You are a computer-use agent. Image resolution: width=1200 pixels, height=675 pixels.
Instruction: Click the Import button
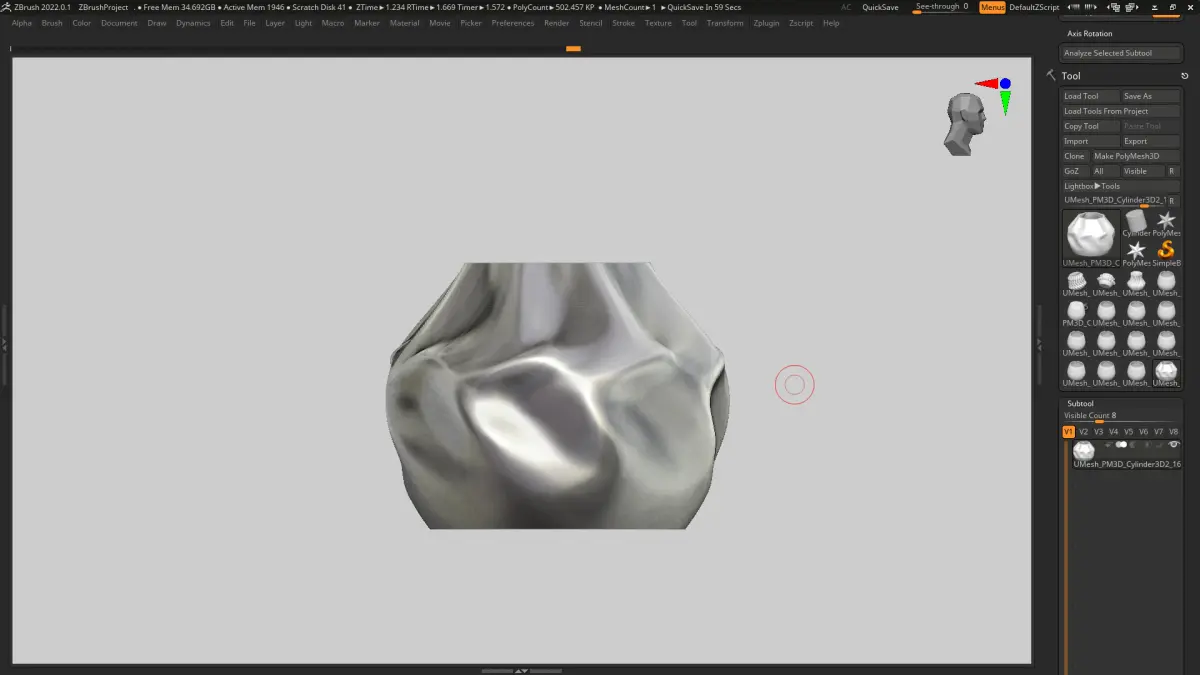[x=1091, y=141]
